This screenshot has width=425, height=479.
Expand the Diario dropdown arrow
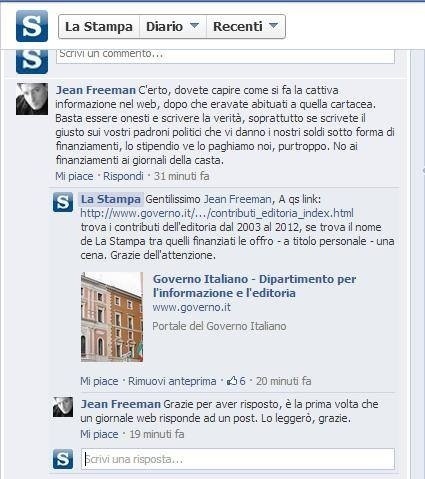(194, 25)
